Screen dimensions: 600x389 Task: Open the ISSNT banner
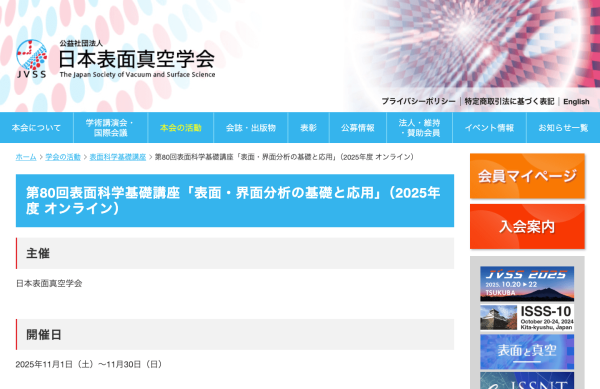coord(527,381)
